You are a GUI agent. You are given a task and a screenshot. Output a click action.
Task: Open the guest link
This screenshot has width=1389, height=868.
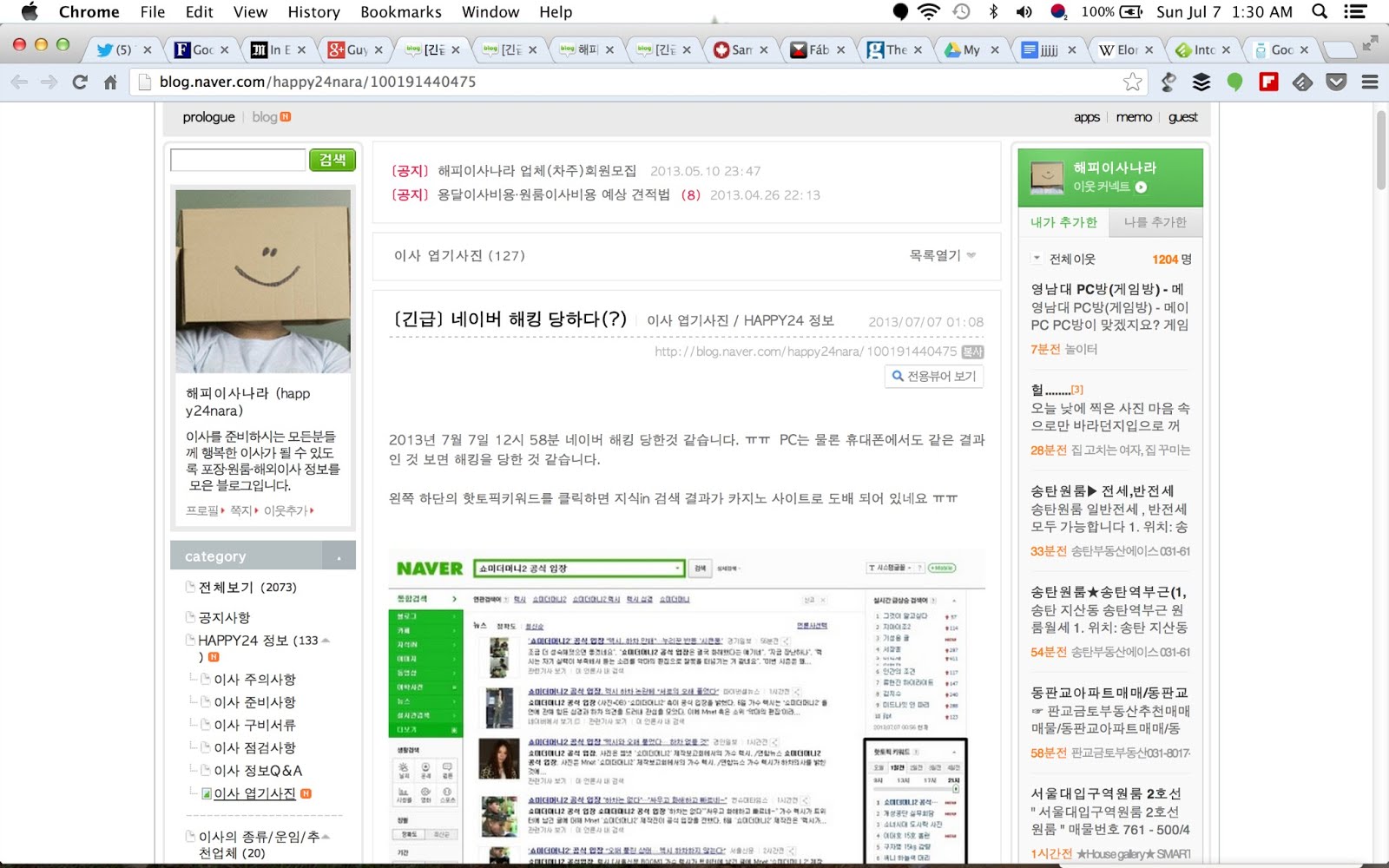coord(1182,117)
